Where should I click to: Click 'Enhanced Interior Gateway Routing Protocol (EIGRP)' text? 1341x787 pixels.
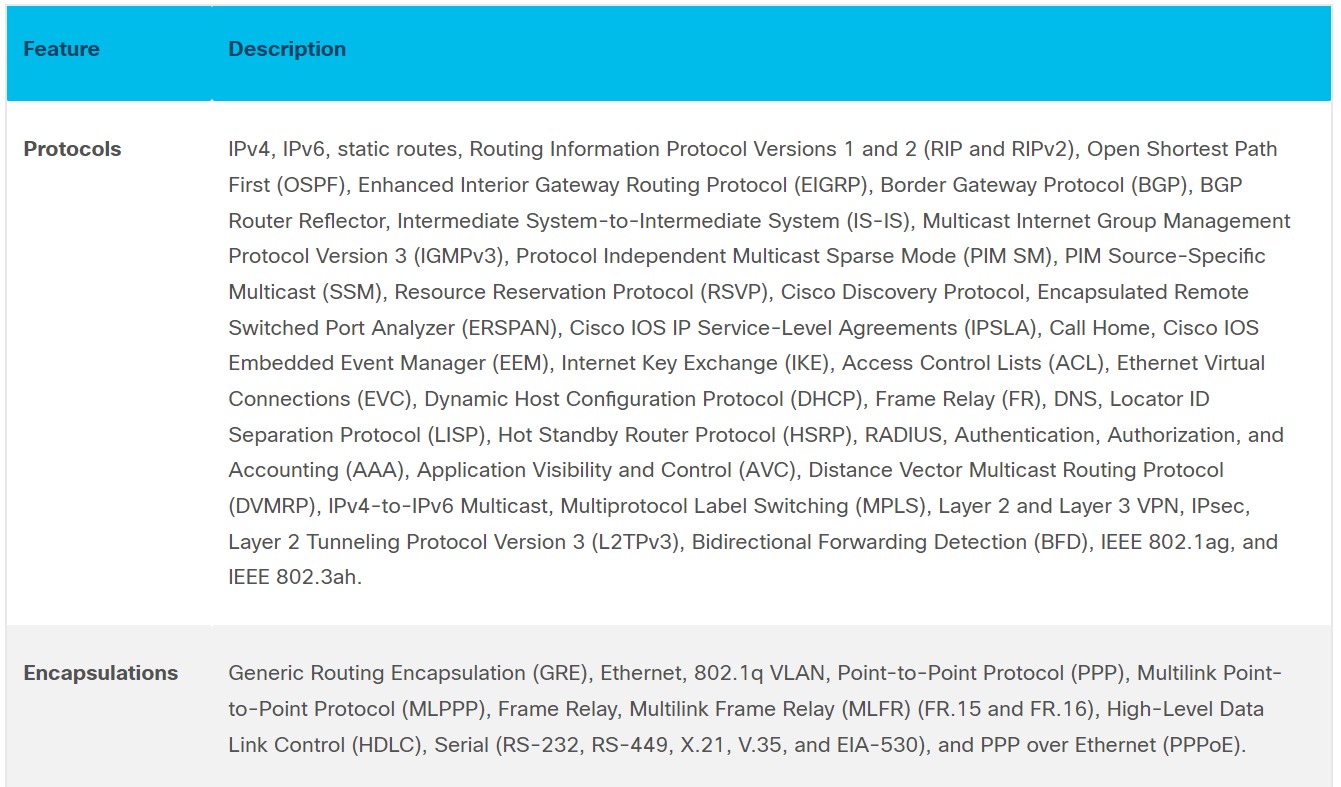point(613,185)
